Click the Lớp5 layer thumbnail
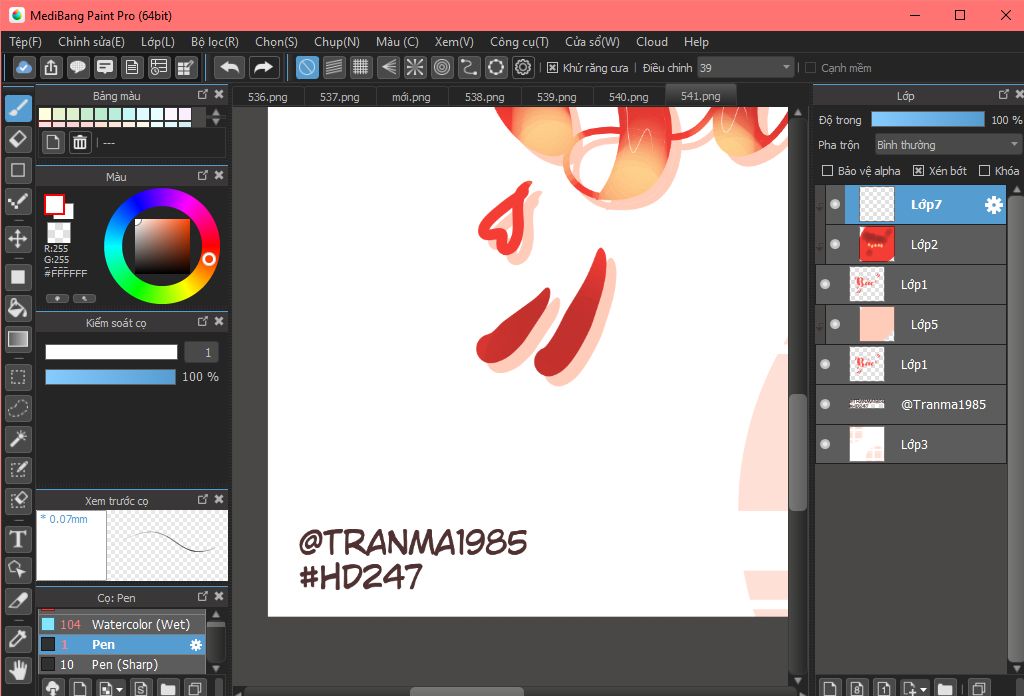1024x696 pixels. (x=876, y=324)
